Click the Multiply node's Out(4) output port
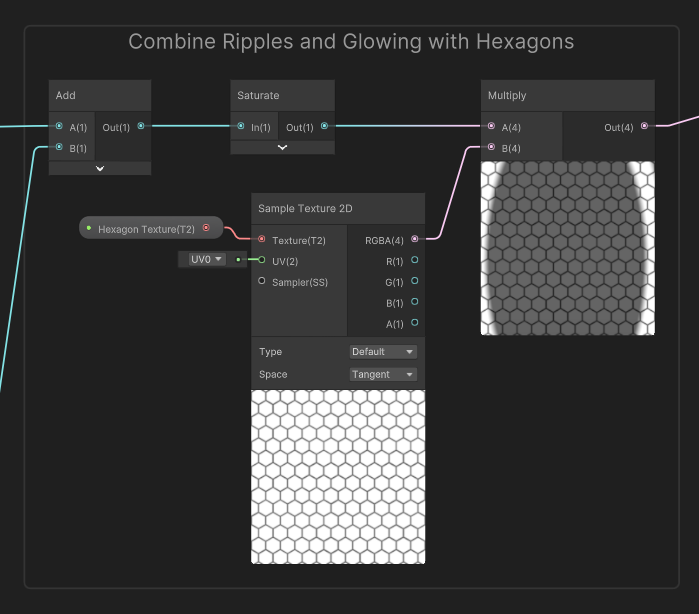This screenshot has width=699, height=614. [644, 127]
